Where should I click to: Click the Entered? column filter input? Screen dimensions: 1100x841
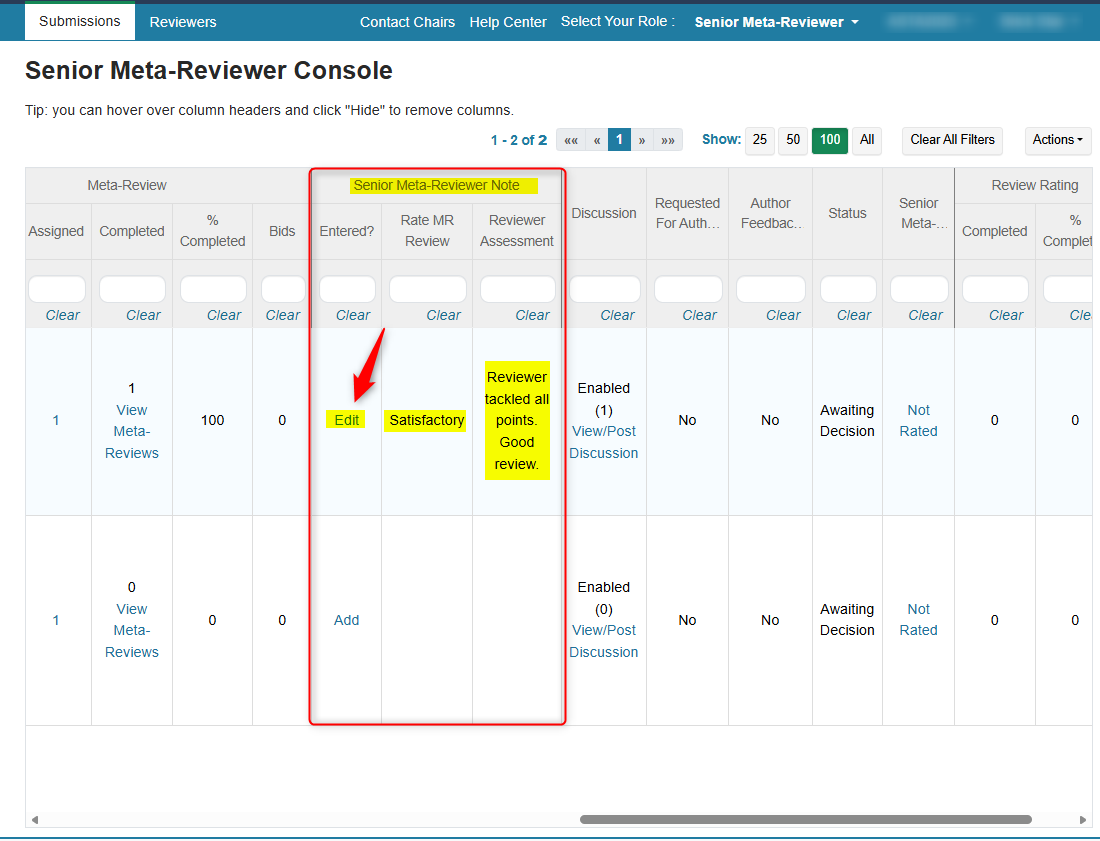(347, 289)
